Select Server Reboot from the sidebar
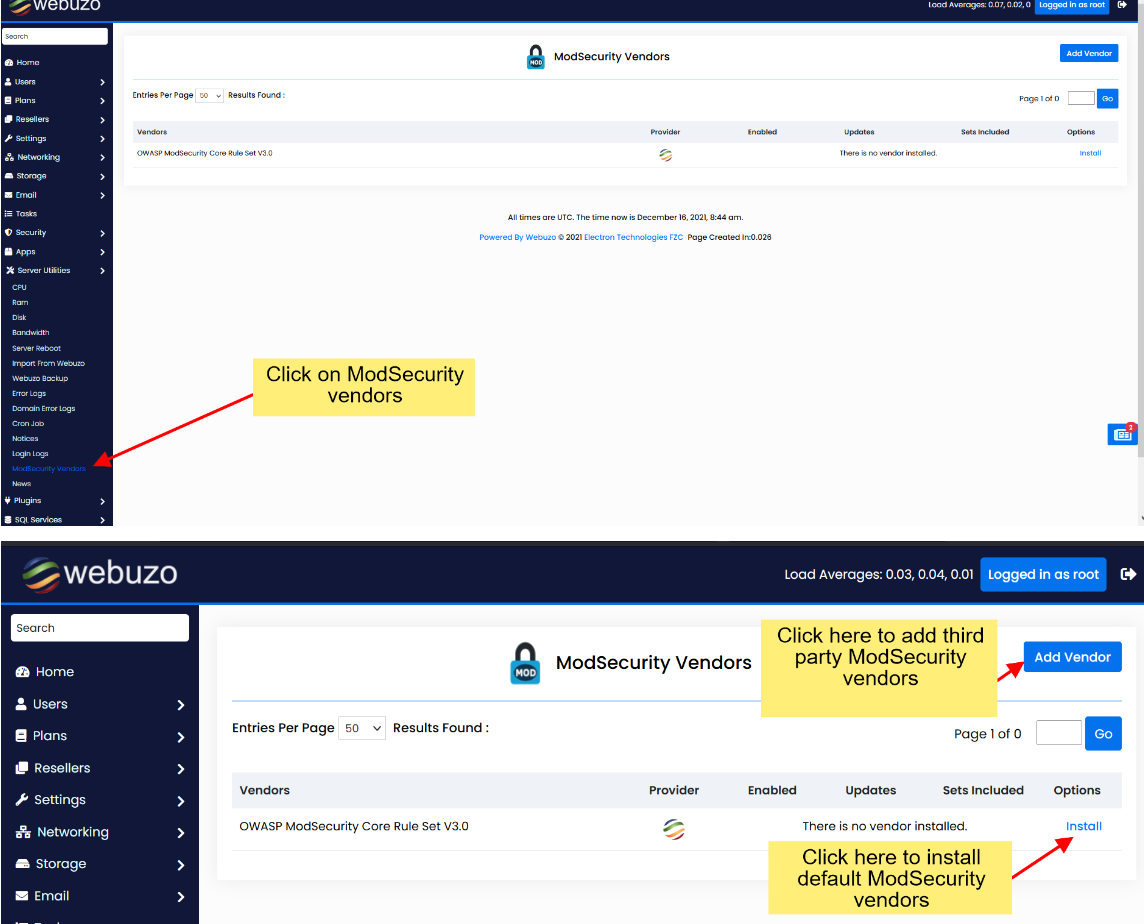Viewport: 1144px width, 924px height. [36, 348]
